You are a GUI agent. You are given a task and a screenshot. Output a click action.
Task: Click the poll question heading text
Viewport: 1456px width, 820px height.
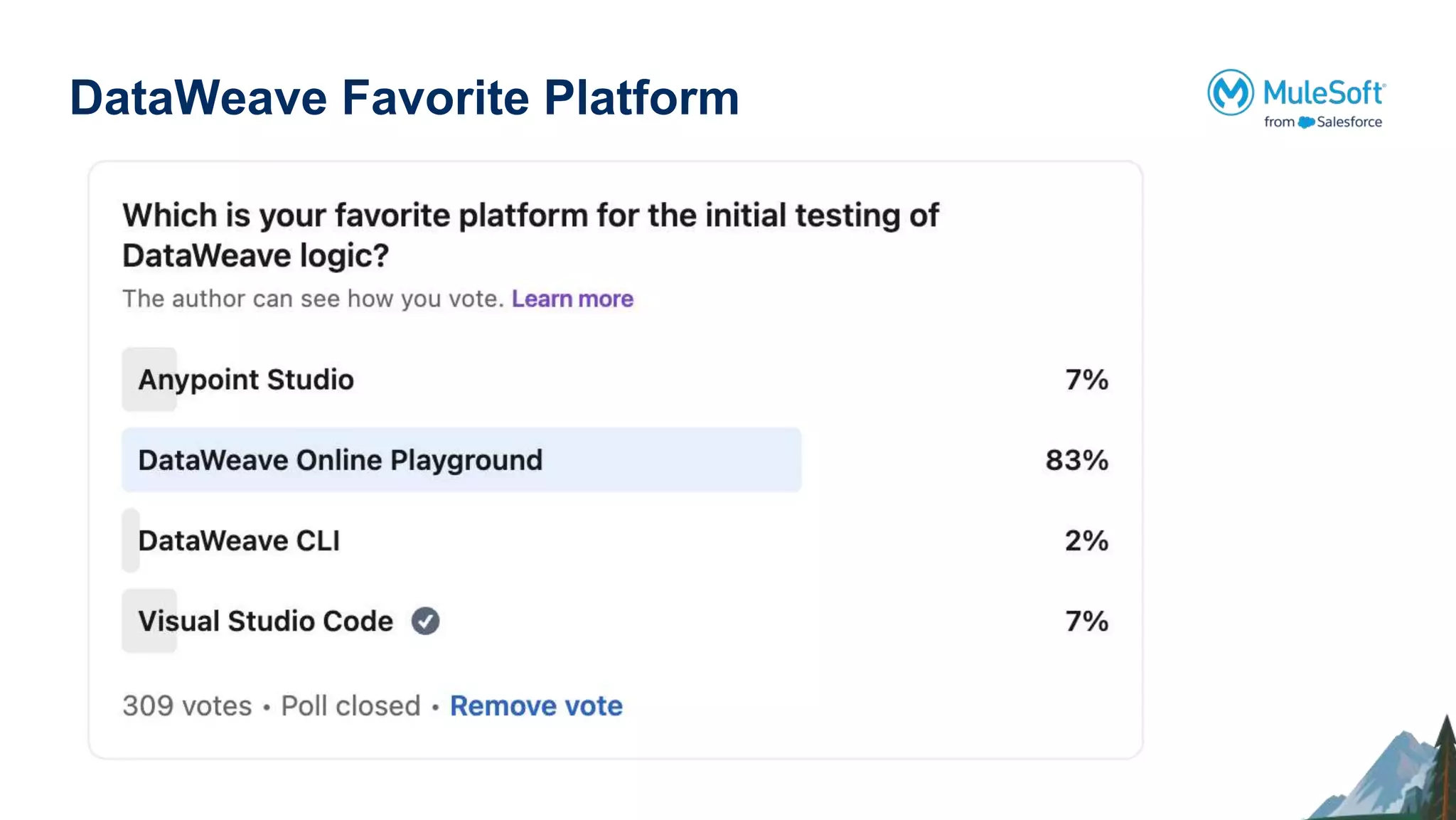click(x=530, y=235)
